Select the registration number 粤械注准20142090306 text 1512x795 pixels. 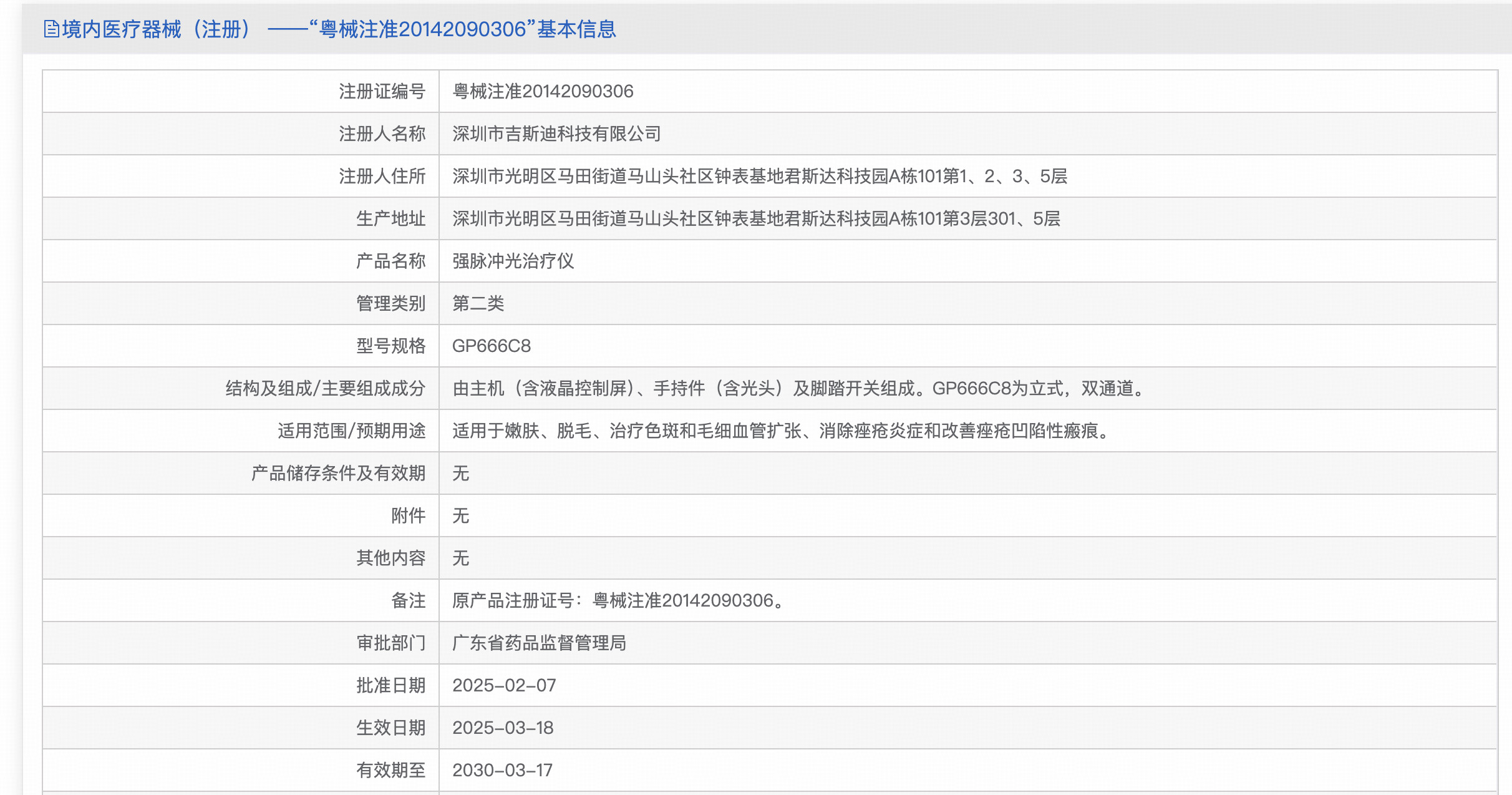pos(542,91)
